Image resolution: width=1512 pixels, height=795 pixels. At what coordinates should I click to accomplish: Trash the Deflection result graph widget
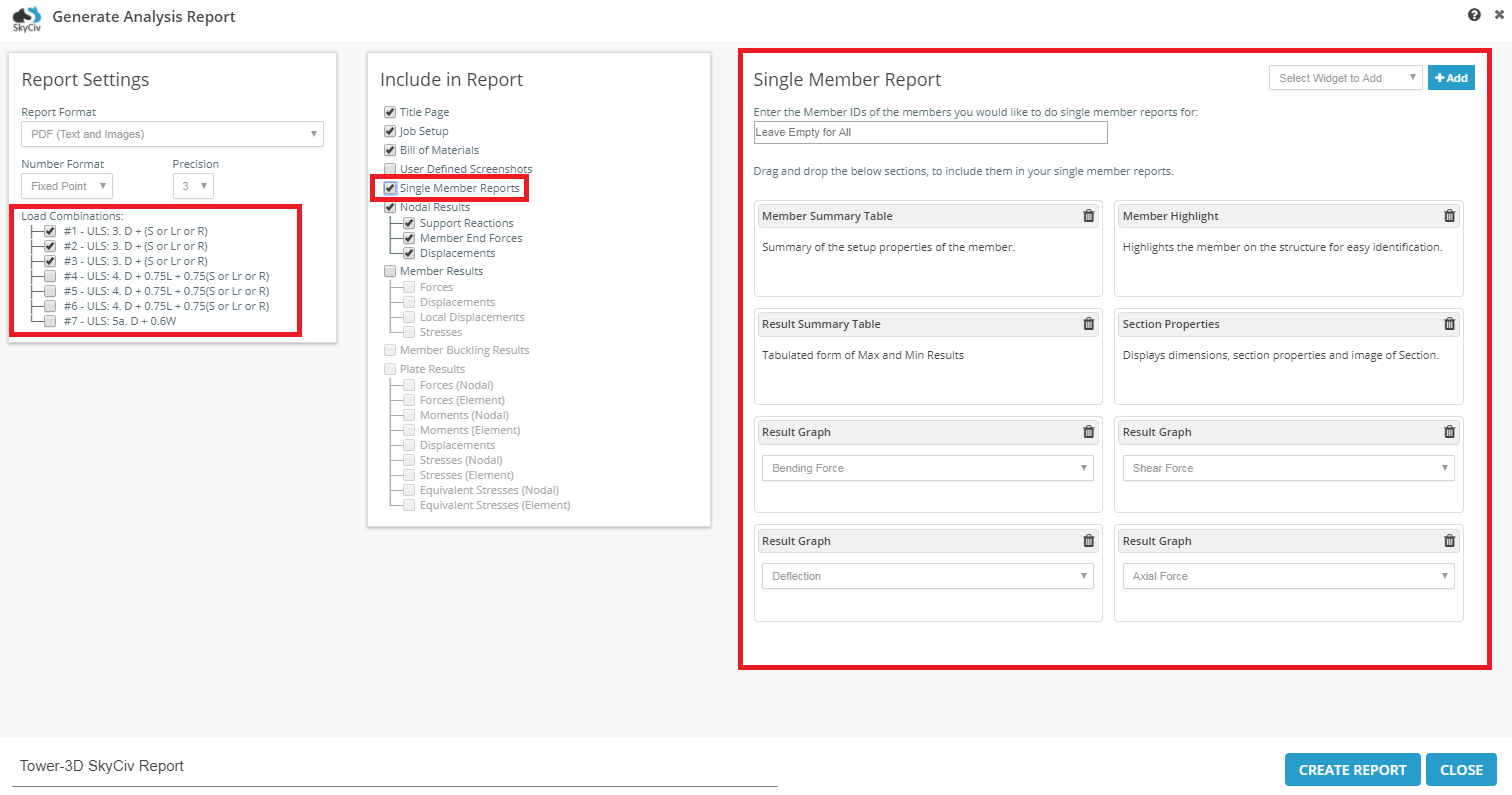1089,541
